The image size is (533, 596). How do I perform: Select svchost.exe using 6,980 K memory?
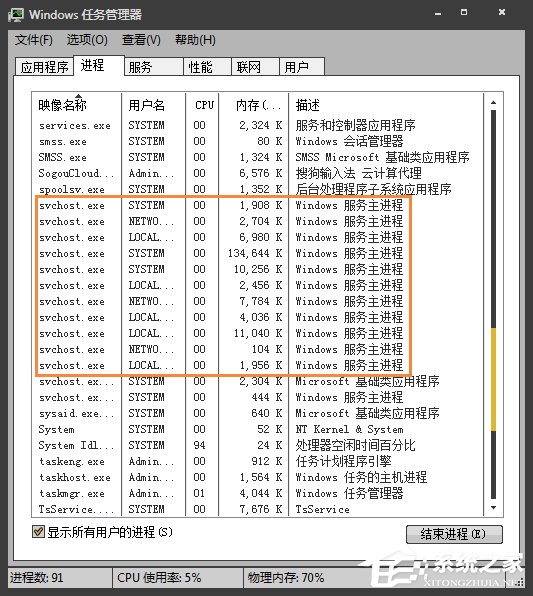258,237
